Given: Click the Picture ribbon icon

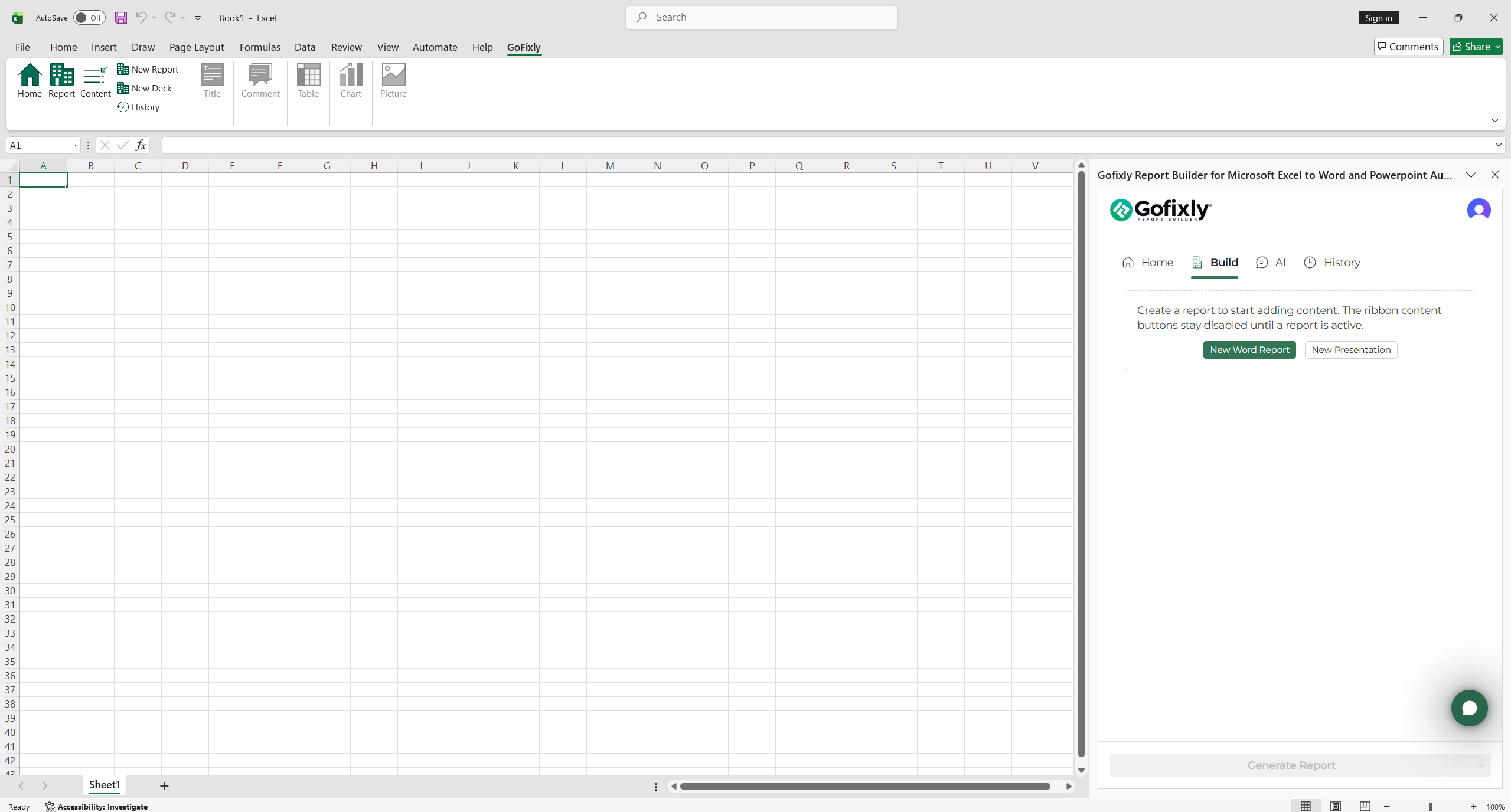Looking at the screenshot, I should (x=393, y=80).
